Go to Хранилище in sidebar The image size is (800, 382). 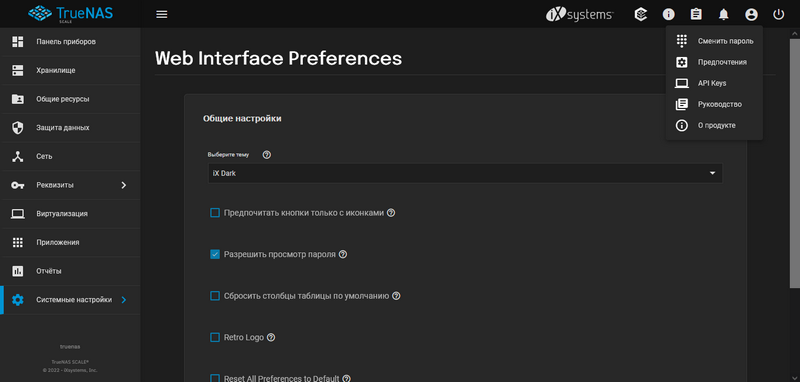pos(70,70)
